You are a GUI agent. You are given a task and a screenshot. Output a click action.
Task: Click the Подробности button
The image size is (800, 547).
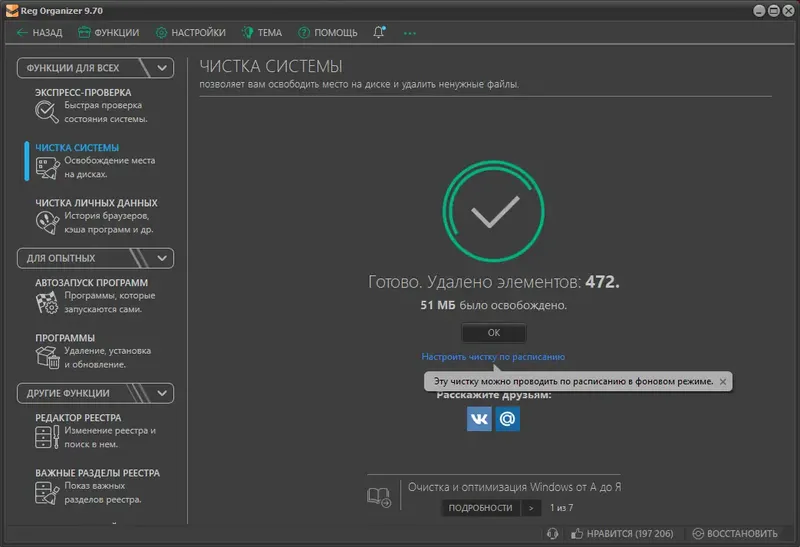pyautogui.click(x=480, y=508)
